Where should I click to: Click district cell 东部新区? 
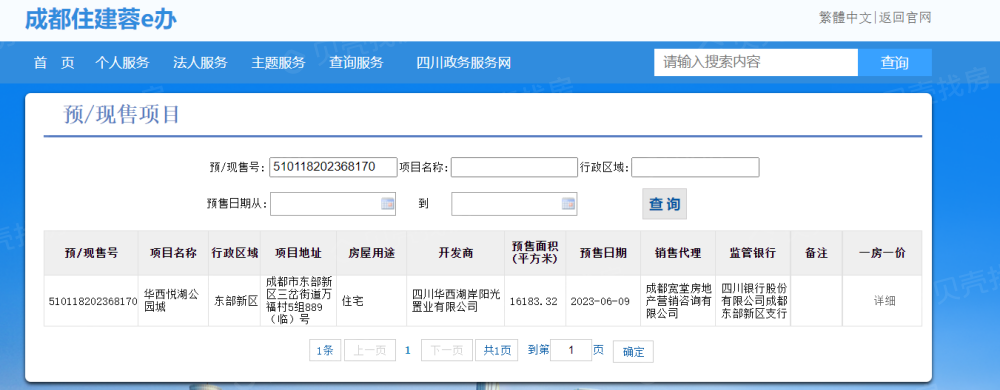(236, 301)
